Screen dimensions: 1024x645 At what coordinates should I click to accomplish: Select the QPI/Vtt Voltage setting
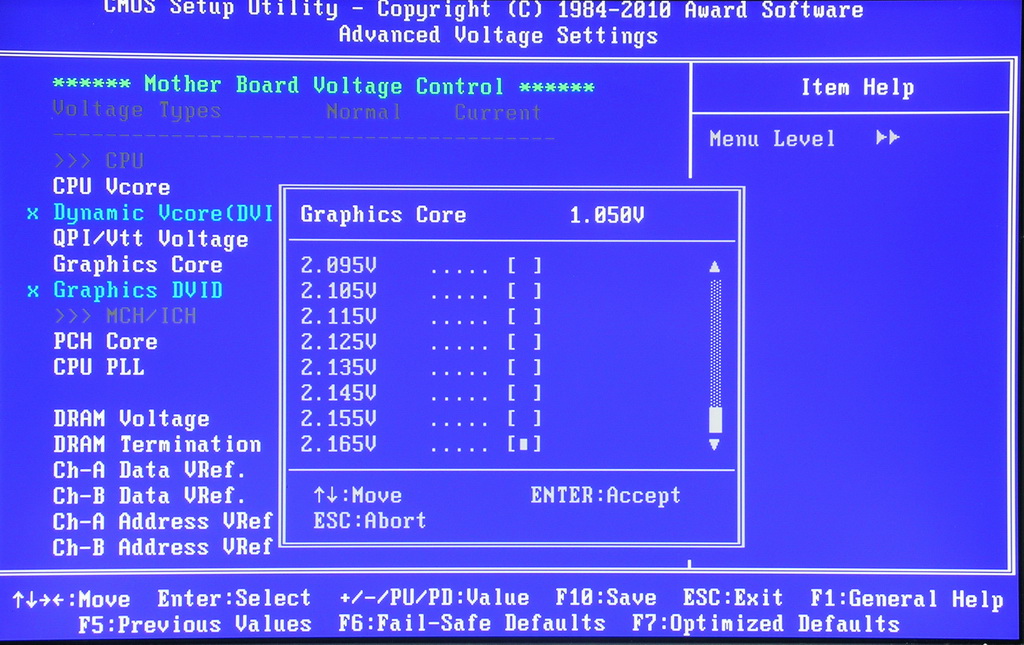pos(150,239)
